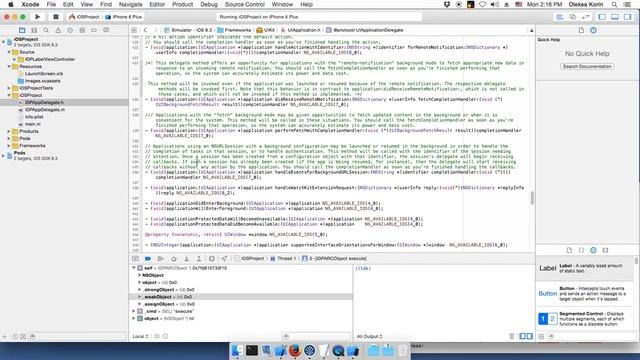Open the test navigator diamond icon
640x360 pixels.
[70, 30]
